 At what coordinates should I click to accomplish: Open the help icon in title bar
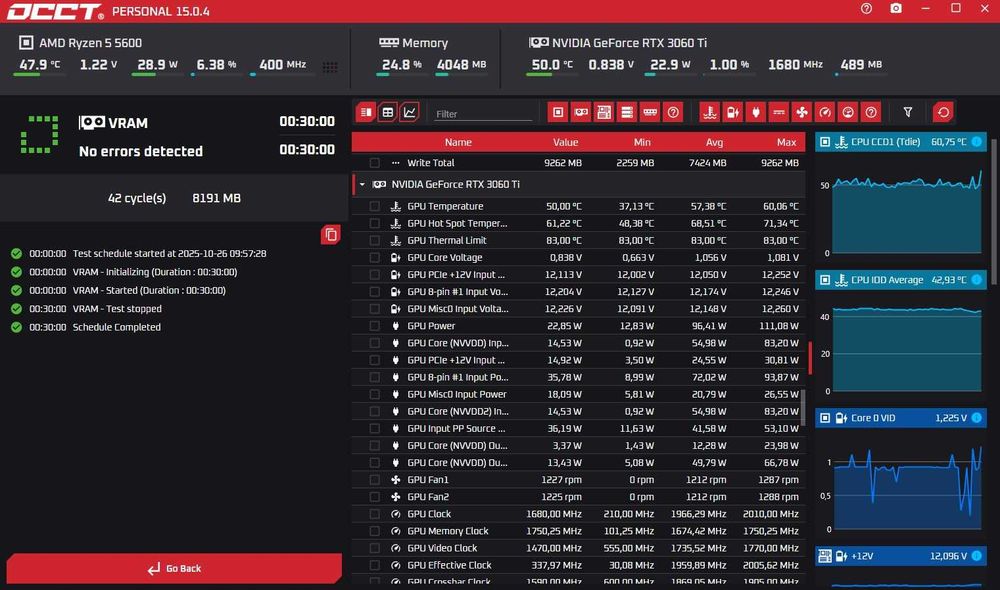pos(866,9)
